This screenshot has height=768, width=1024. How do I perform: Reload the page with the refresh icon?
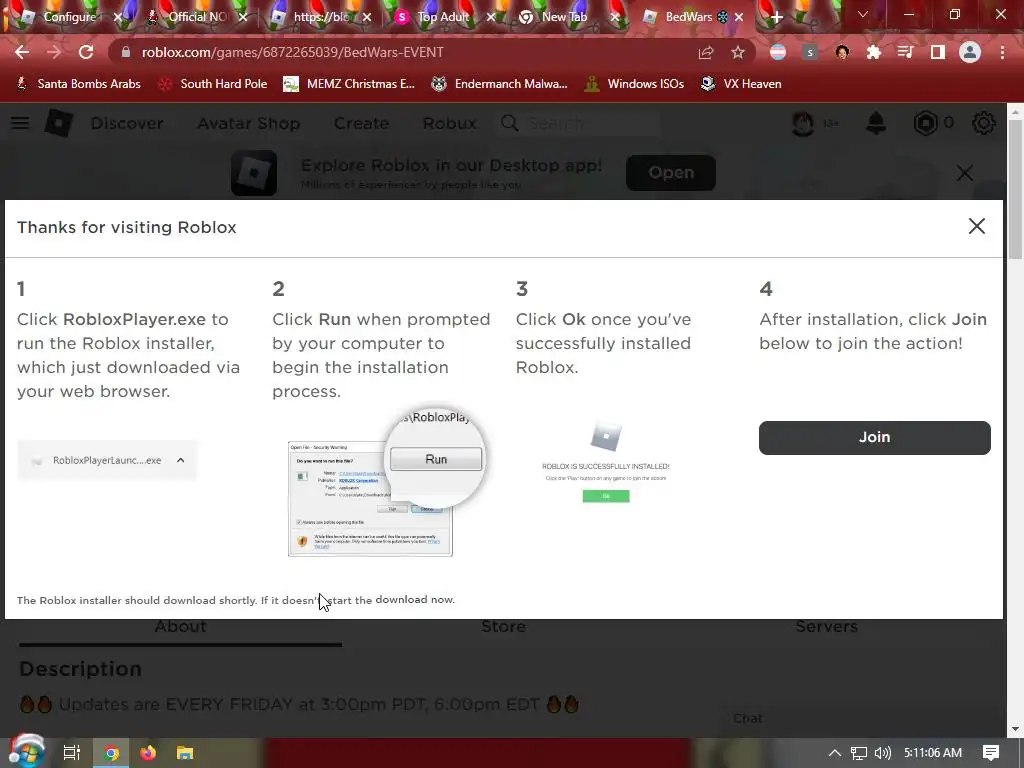tap(86, 52)
